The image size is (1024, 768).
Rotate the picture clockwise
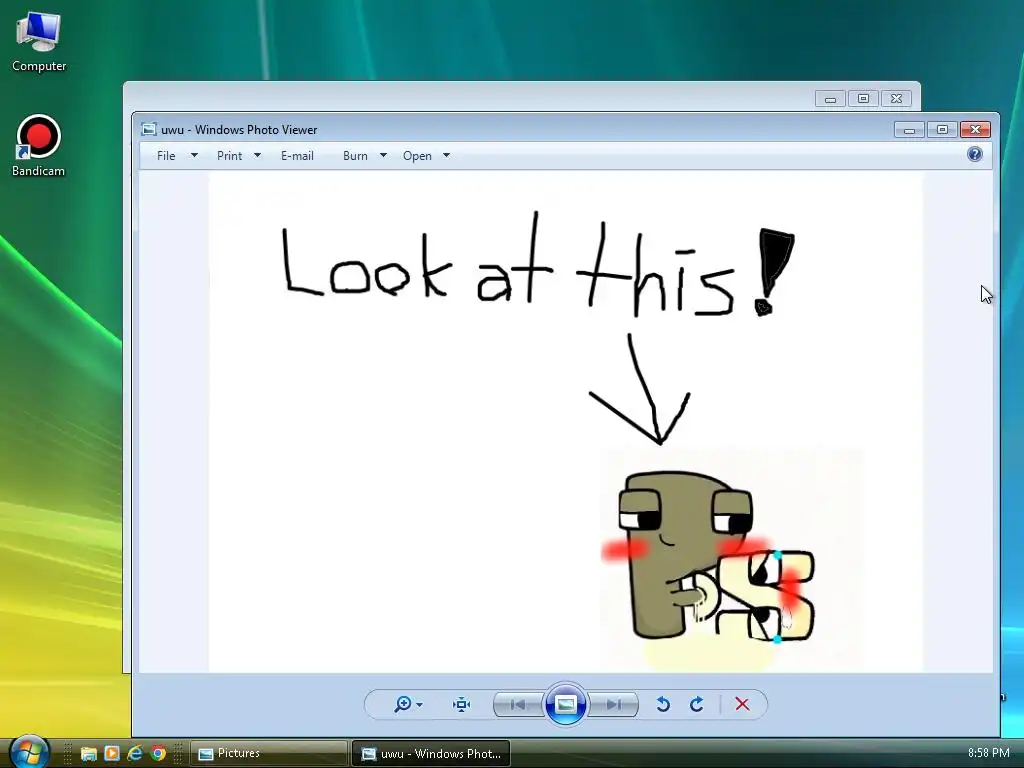[696, 704]
